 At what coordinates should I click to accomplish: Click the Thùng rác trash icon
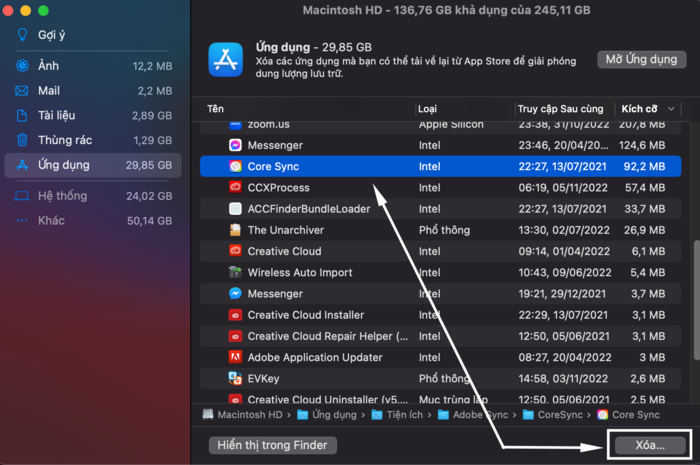[x=22, y=140]
